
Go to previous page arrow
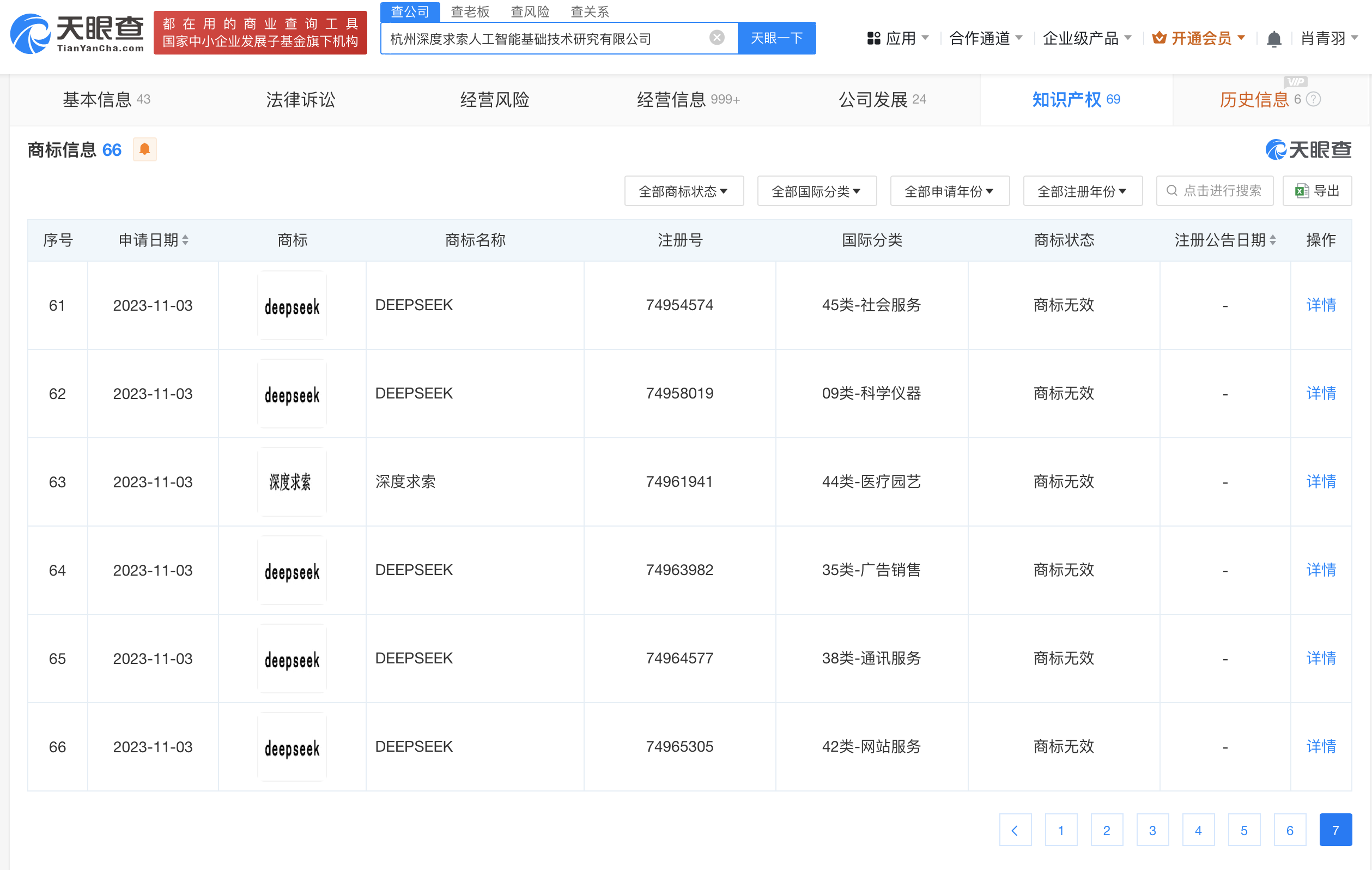coord(1015,830)
